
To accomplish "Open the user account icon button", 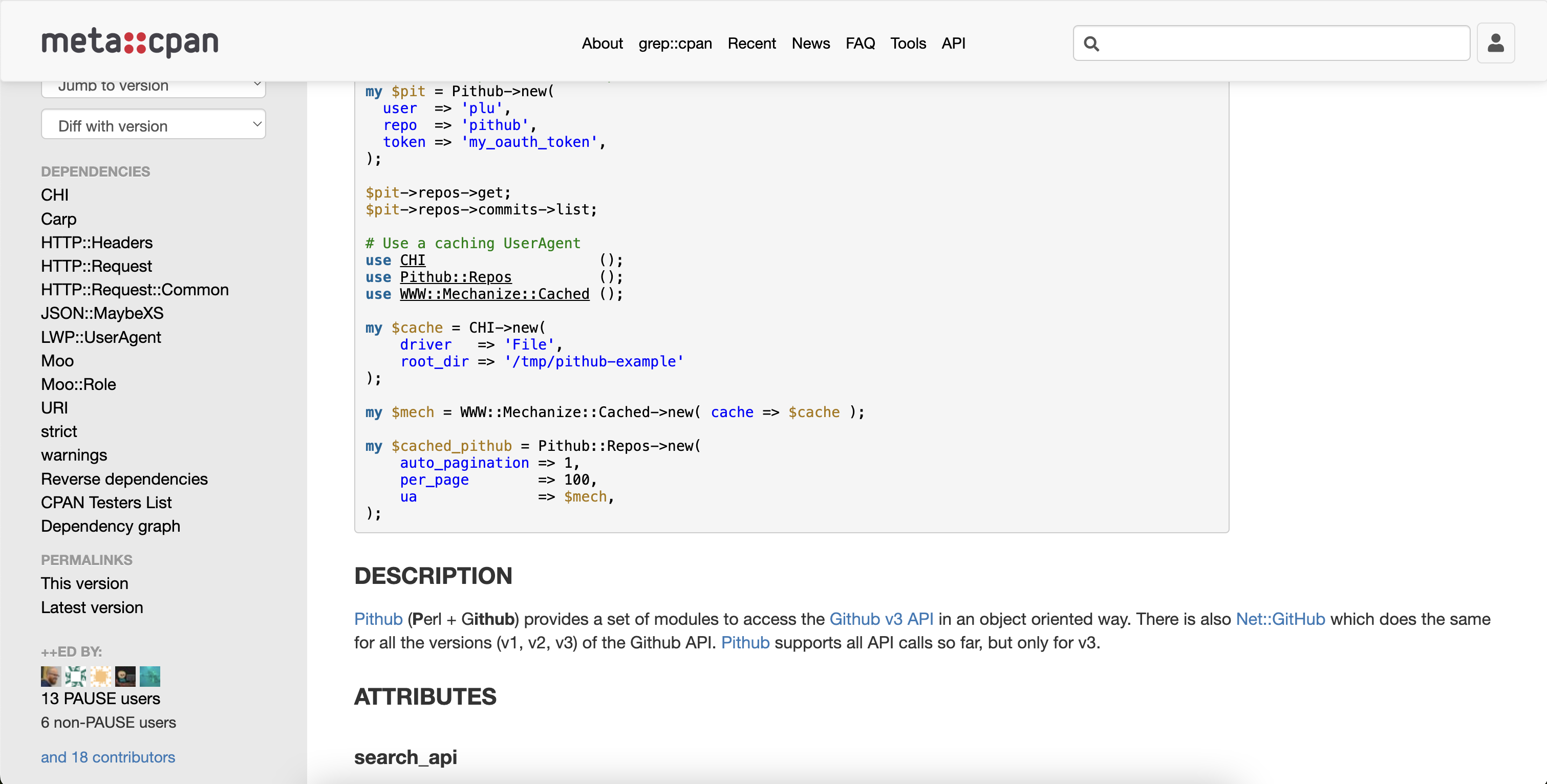I will (1495, 43).
